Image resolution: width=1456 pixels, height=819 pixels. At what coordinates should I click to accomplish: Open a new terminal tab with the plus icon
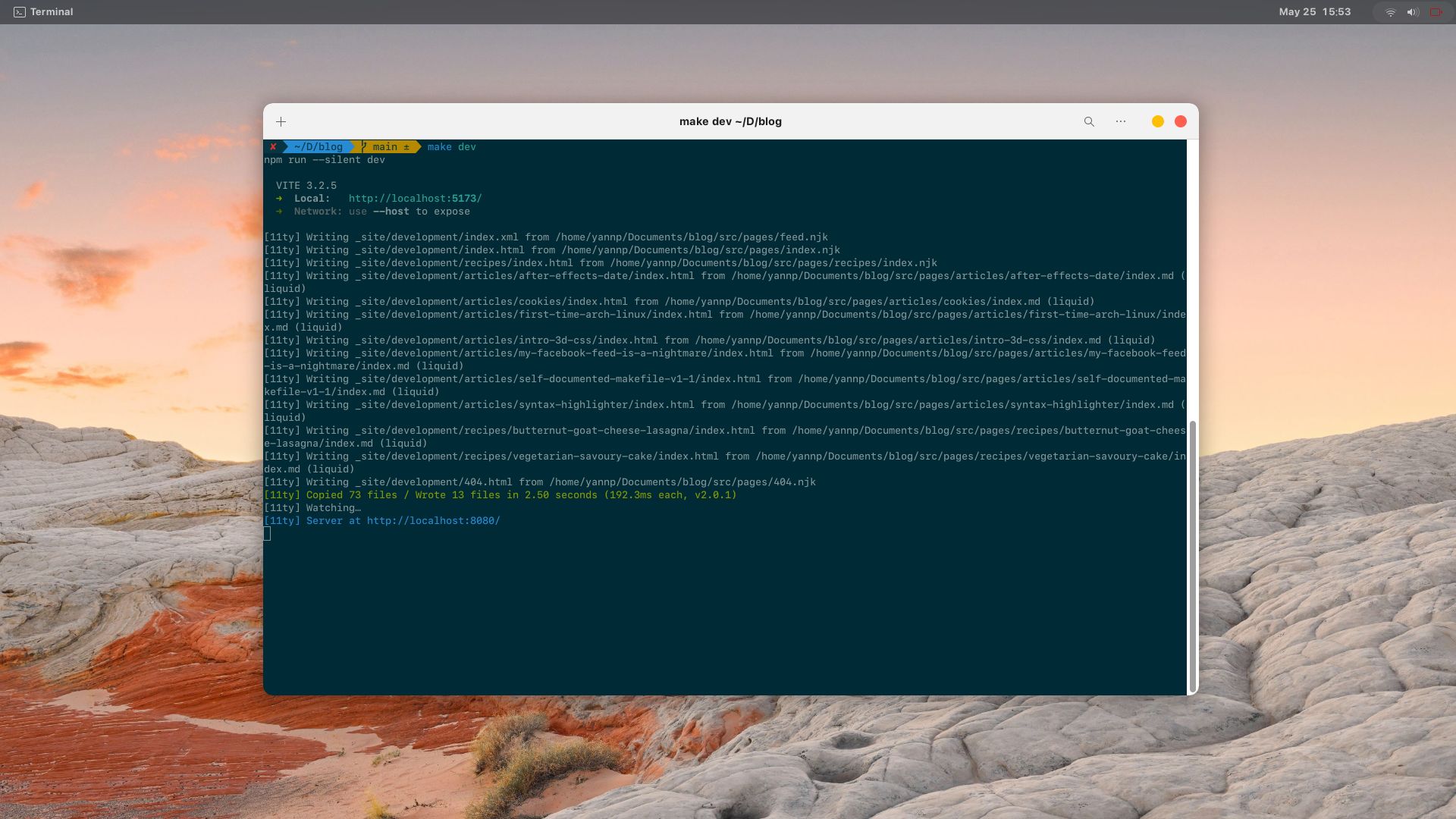click(x=281, y=121)
